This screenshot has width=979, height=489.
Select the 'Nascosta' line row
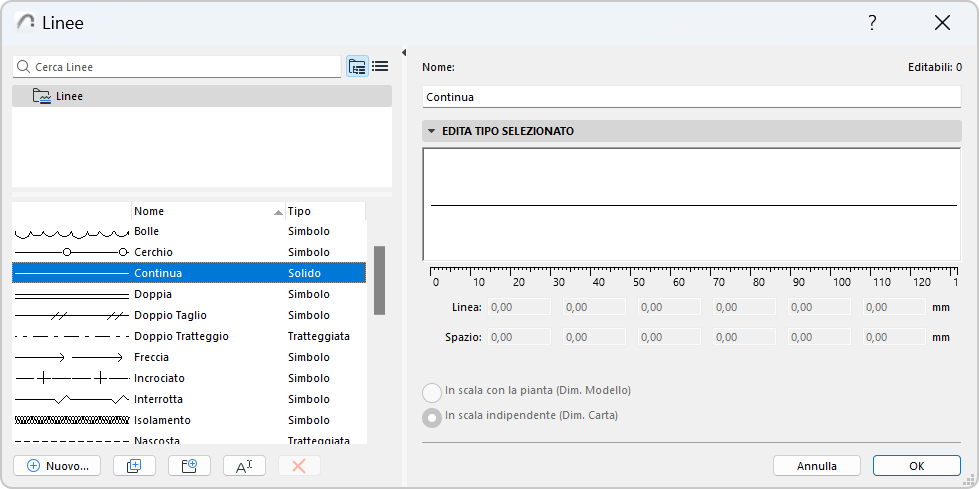coord(189,440)
